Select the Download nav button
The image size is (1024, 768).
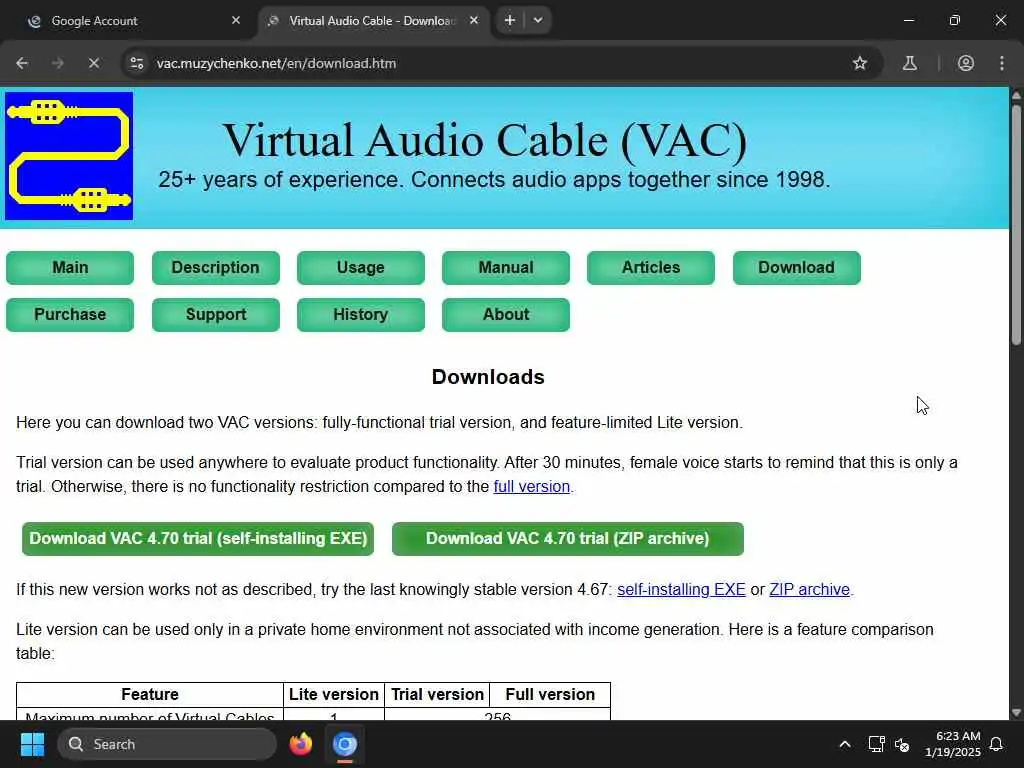point(796,268)
